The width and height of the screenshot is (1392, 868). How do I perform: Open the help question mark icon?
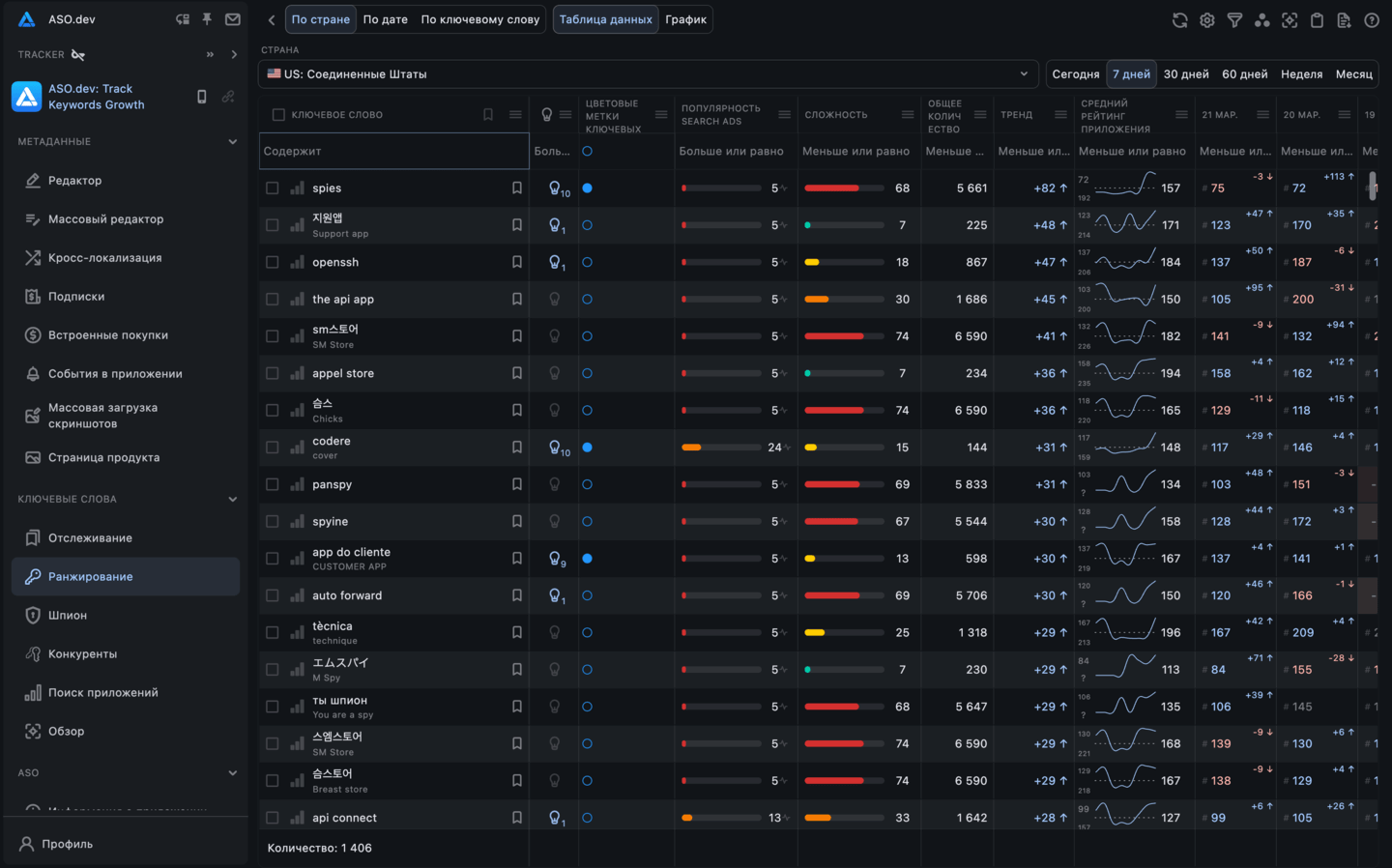1371,20
